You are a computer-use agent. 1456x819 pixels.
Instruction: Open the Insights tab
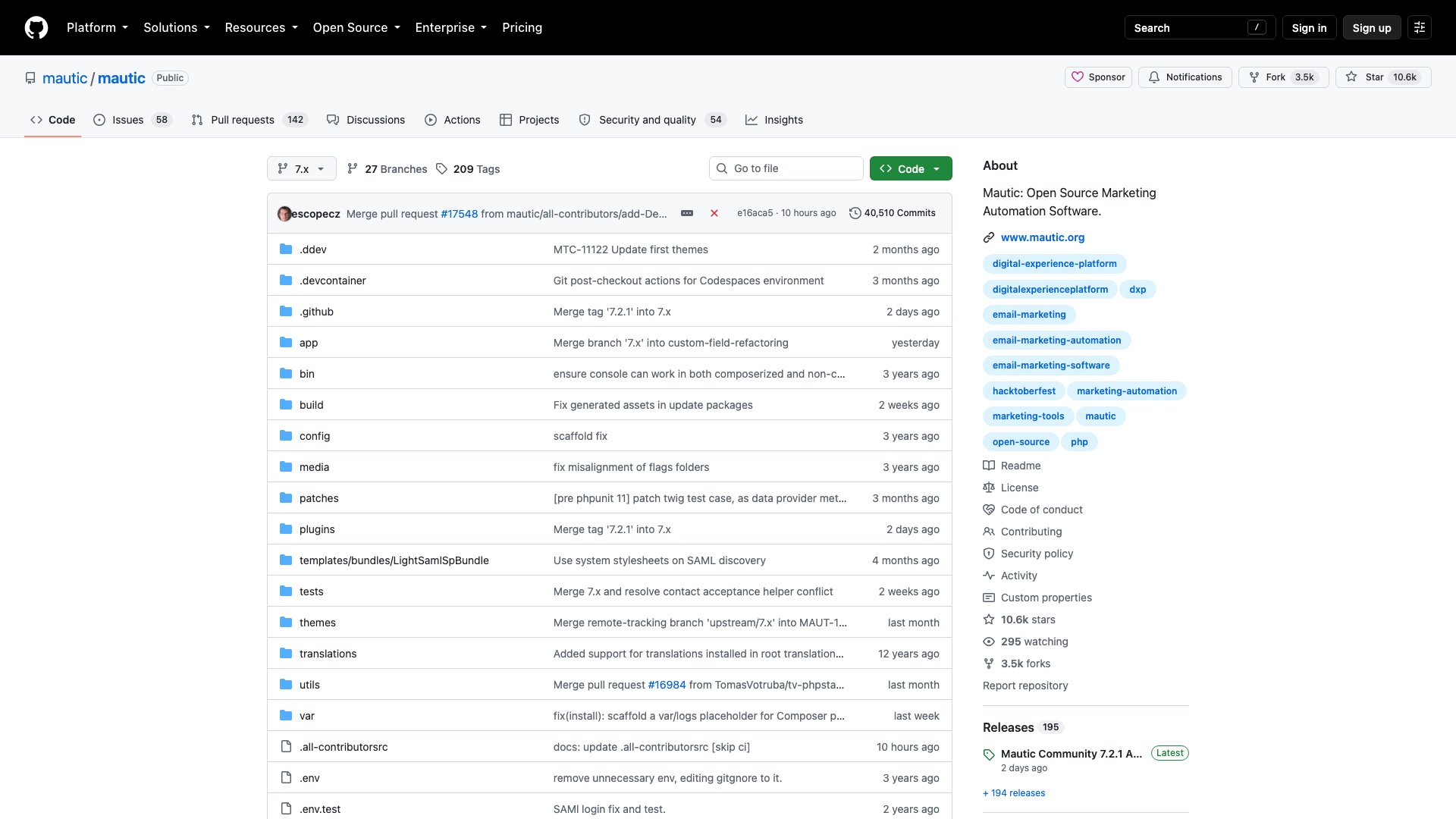click(x=774, y=120)
